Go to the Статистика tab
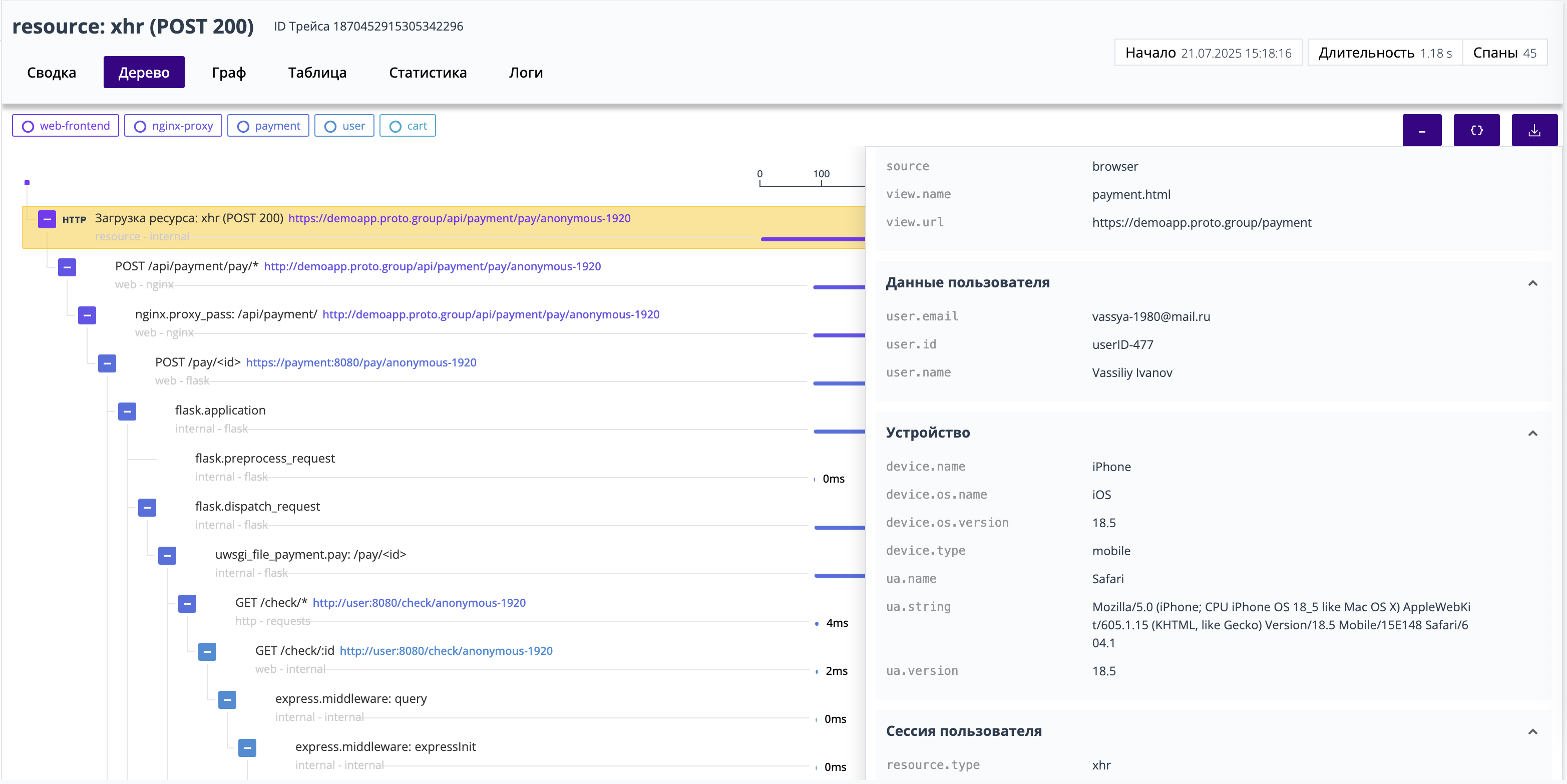1567x784 pixels. (428, 73)
